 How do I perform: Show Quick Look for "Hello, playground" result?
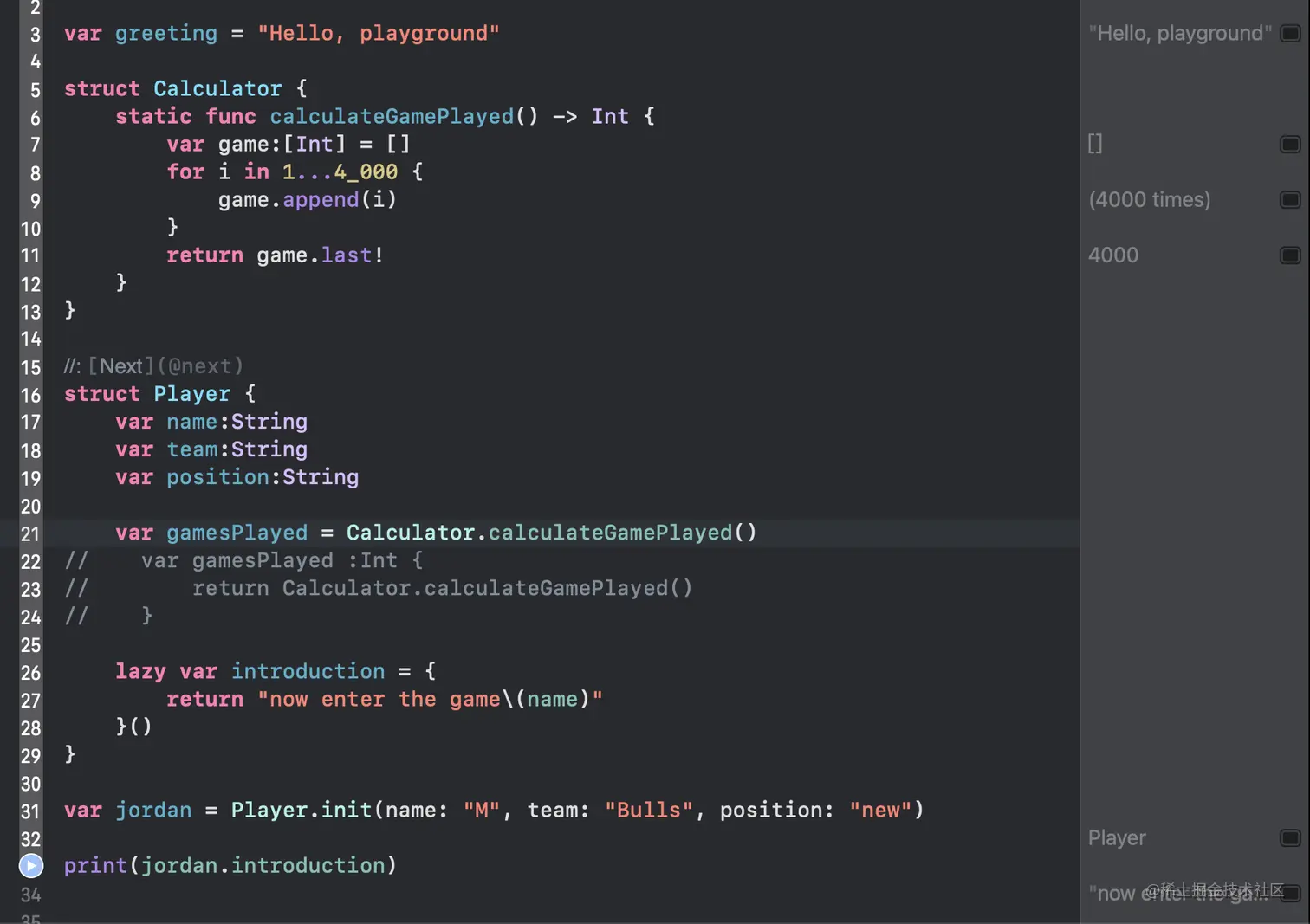pyautogui.click(x=1290, y=33)
